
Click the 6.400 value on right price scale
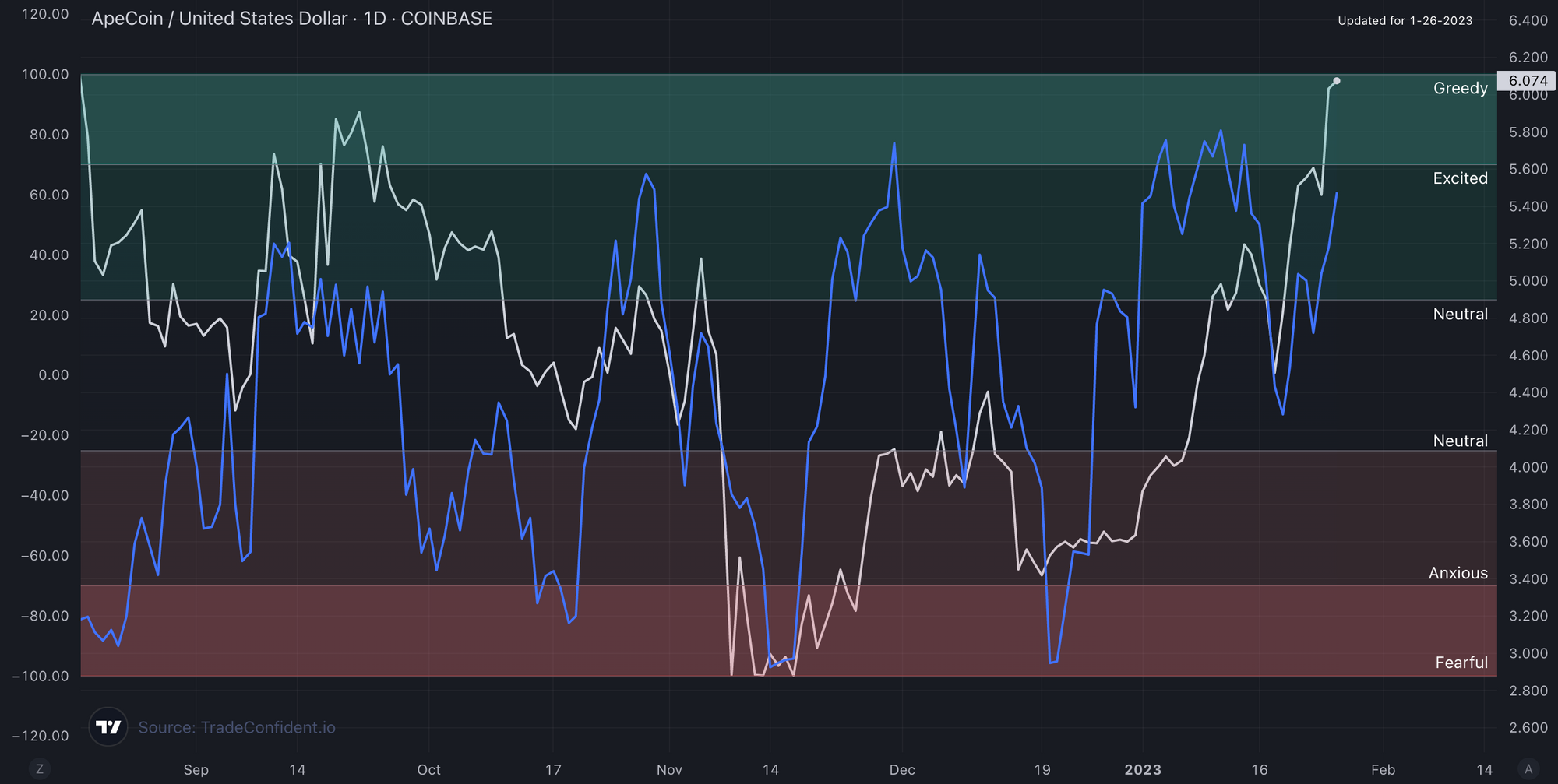click(1528, 20)
